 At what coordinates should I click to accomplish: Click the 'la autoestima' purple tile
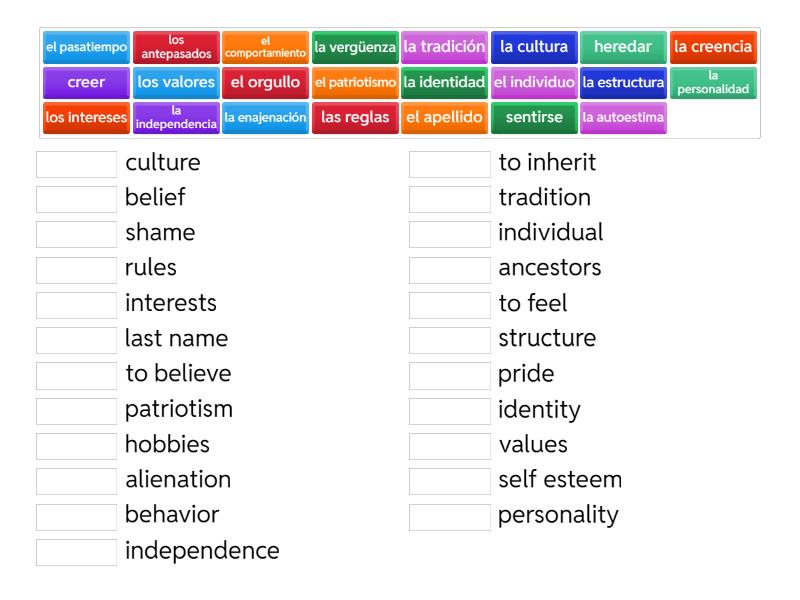point(623,117)
